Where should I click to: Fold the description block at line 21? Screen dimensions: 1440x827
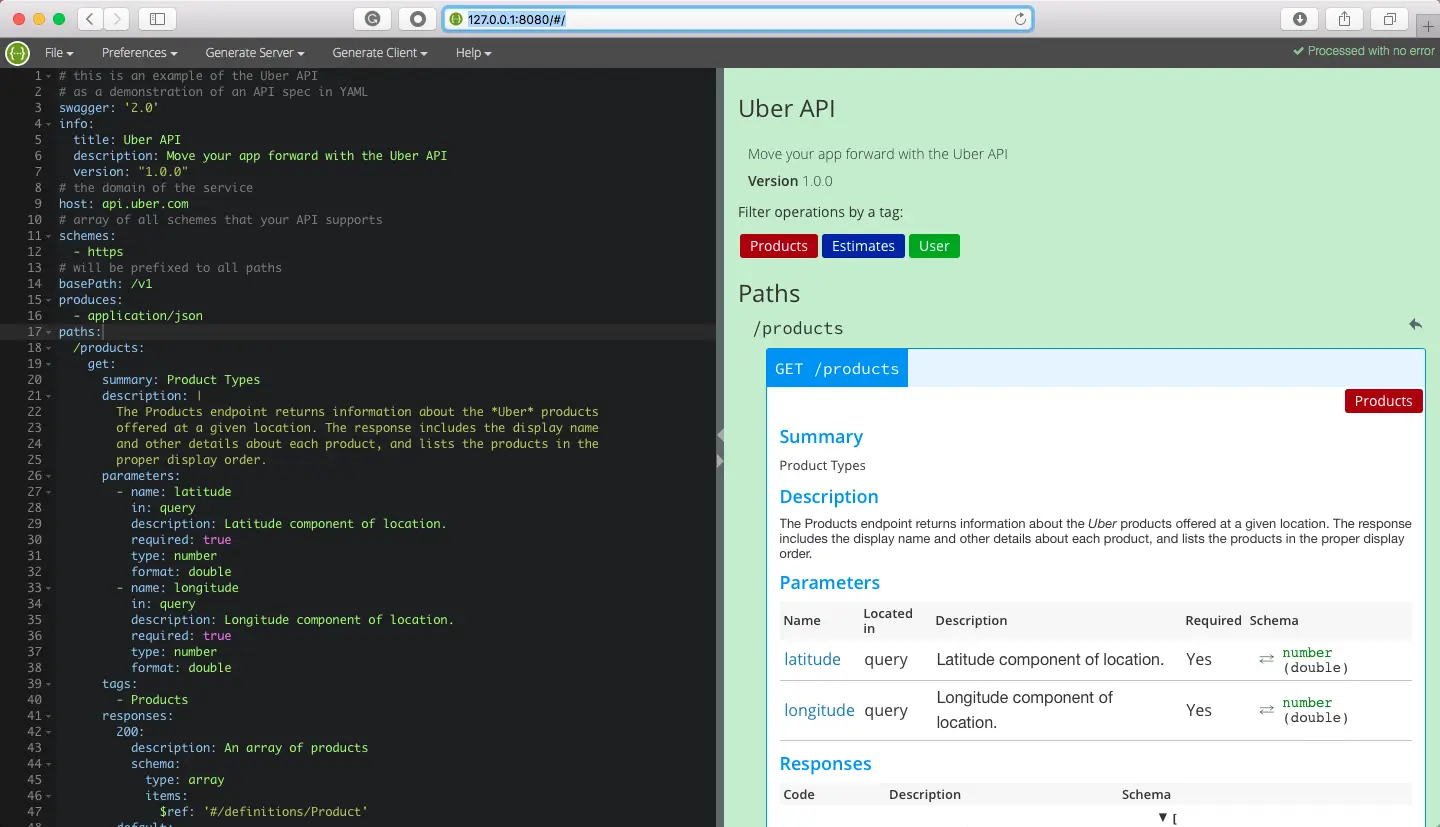tap(50, 396)
